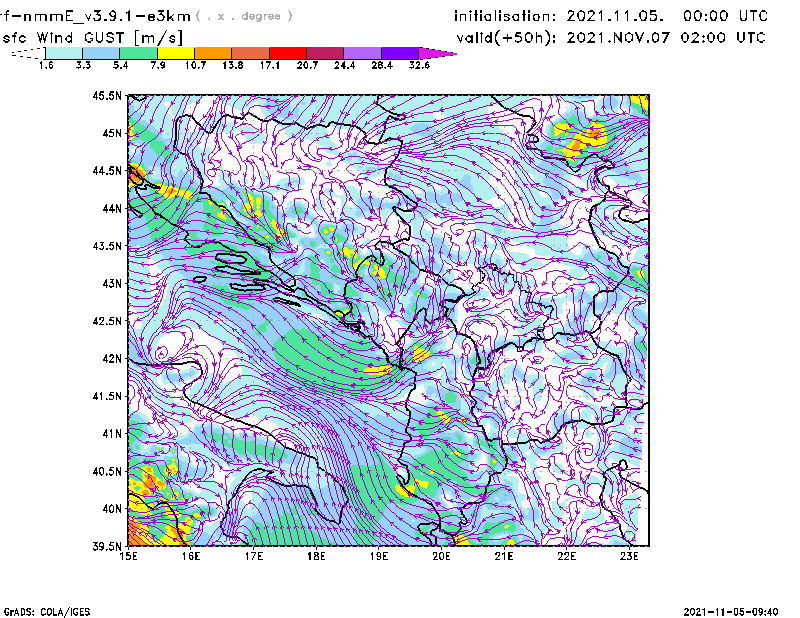Click the '18E' longitude label
The width and height of the screenshot is (800, 618).
point(316,556)
